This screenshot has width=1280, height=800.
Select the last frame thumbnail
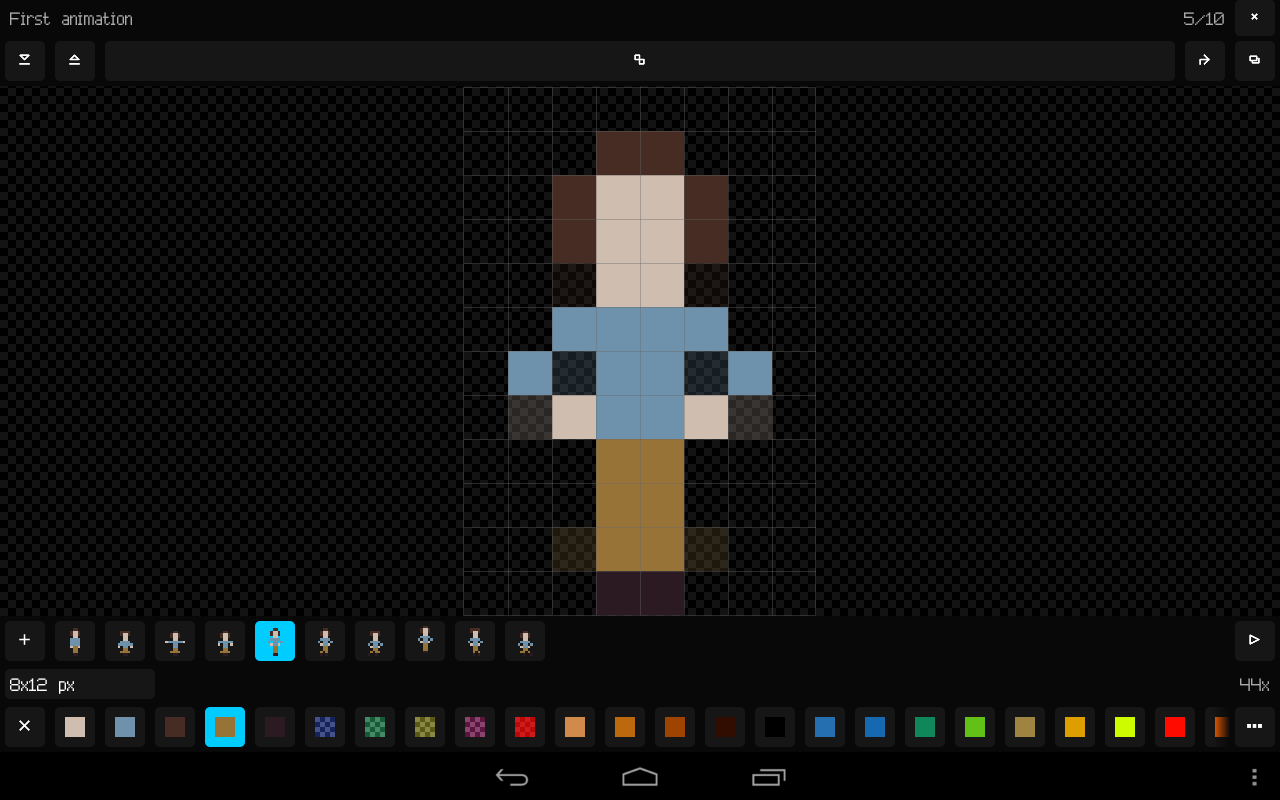[525, 641]
